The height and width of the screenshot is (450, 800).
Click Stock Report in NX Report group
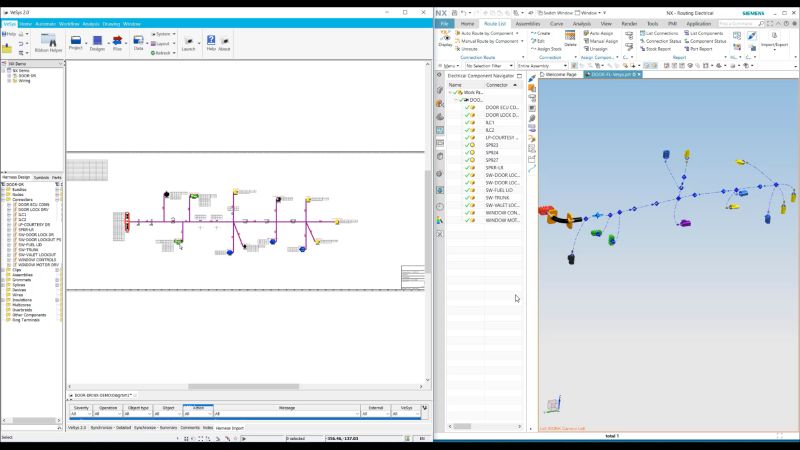click(655, 49)
